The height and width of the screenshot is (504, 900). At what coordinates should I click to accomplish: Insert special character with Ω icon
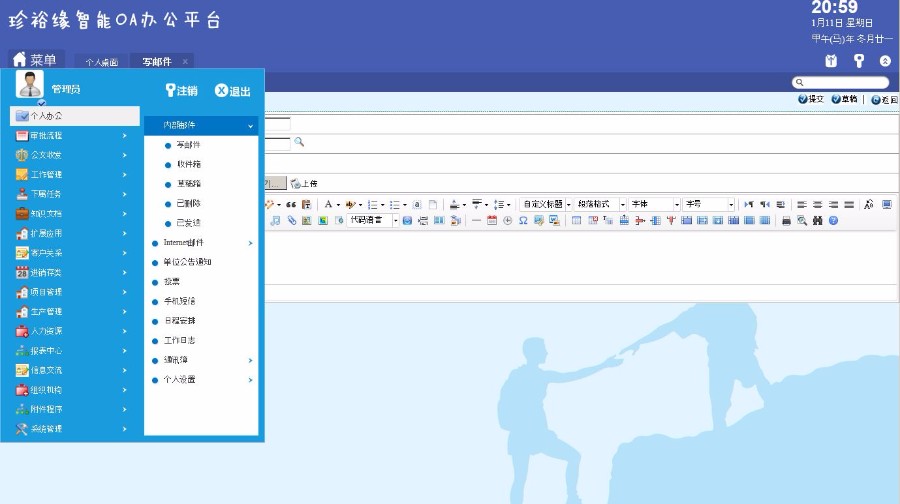tap(523, 220)
